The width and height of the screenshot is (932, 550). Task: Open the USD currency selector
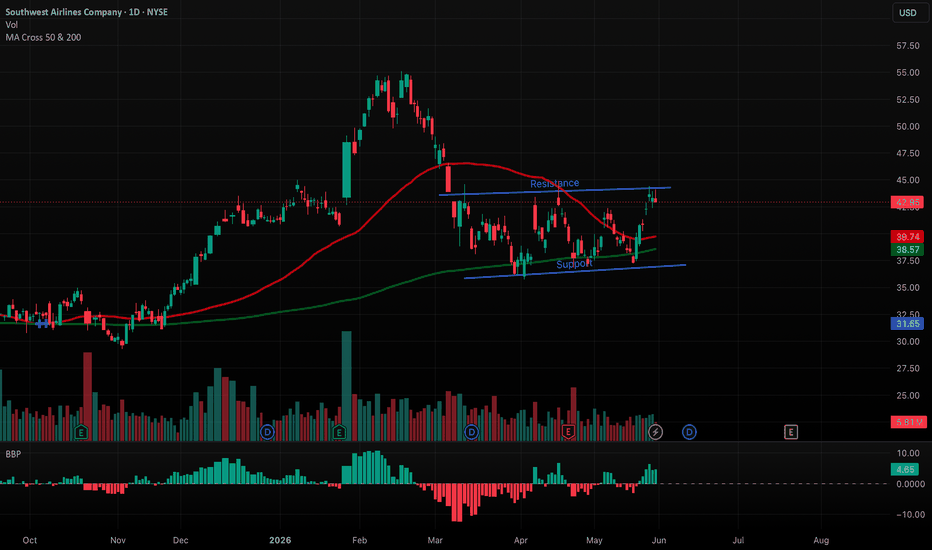[x=908, y=13]
